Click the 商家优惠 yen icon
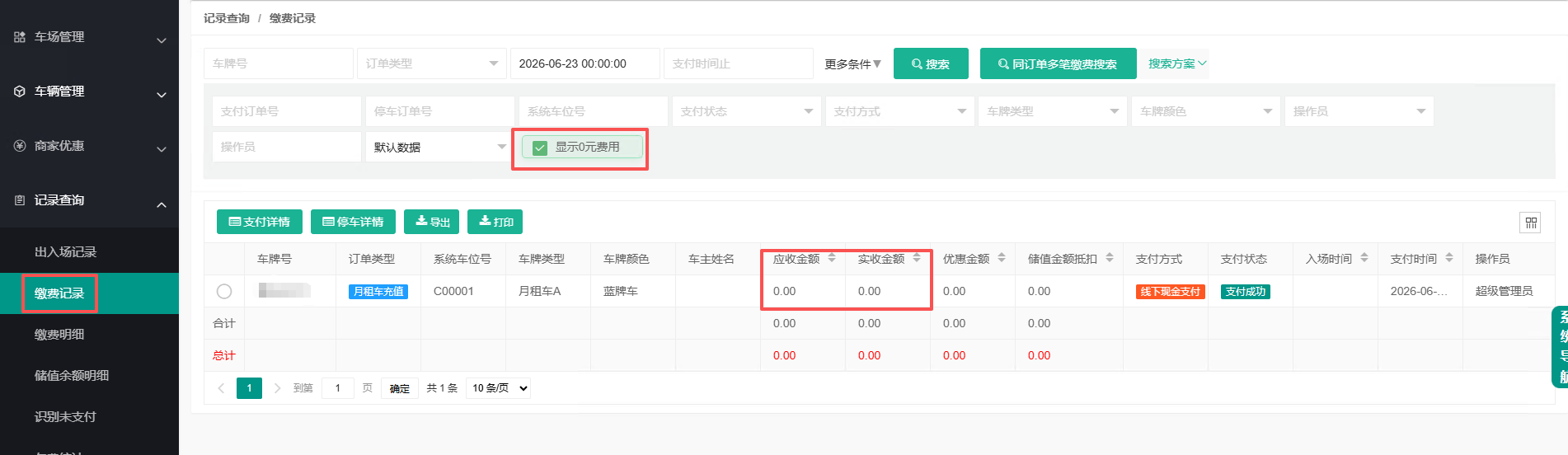Screen dimensions: 1568x455 click(x=20, y=146)
